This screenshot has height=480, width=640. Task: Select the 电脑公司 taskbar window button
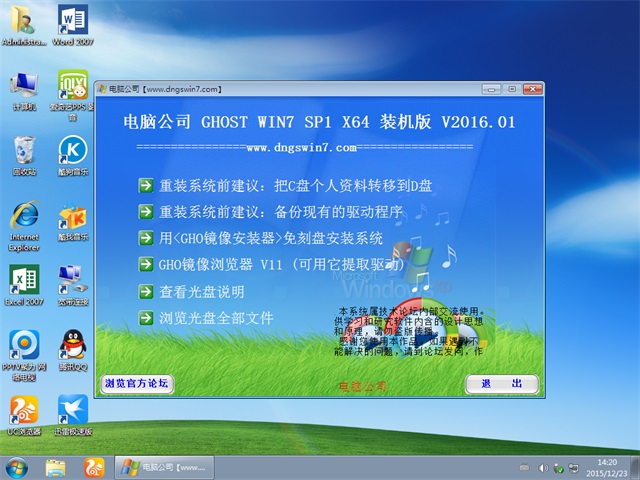point(164,468)
